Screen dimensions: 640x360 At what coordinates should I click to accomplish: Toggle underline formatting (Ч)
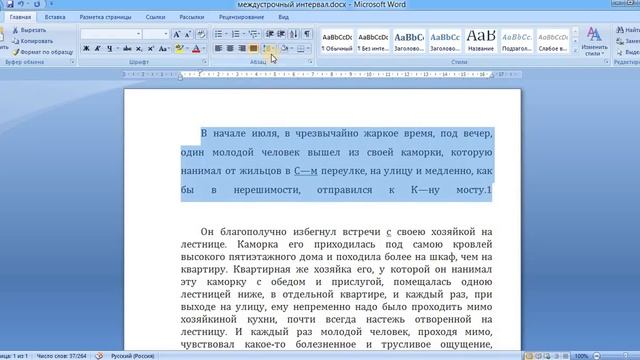tap(109, 49)
